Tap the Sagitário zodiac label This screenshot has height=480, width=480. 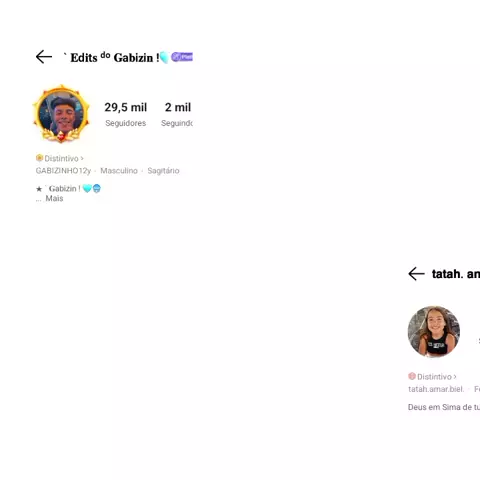(163, 171)
